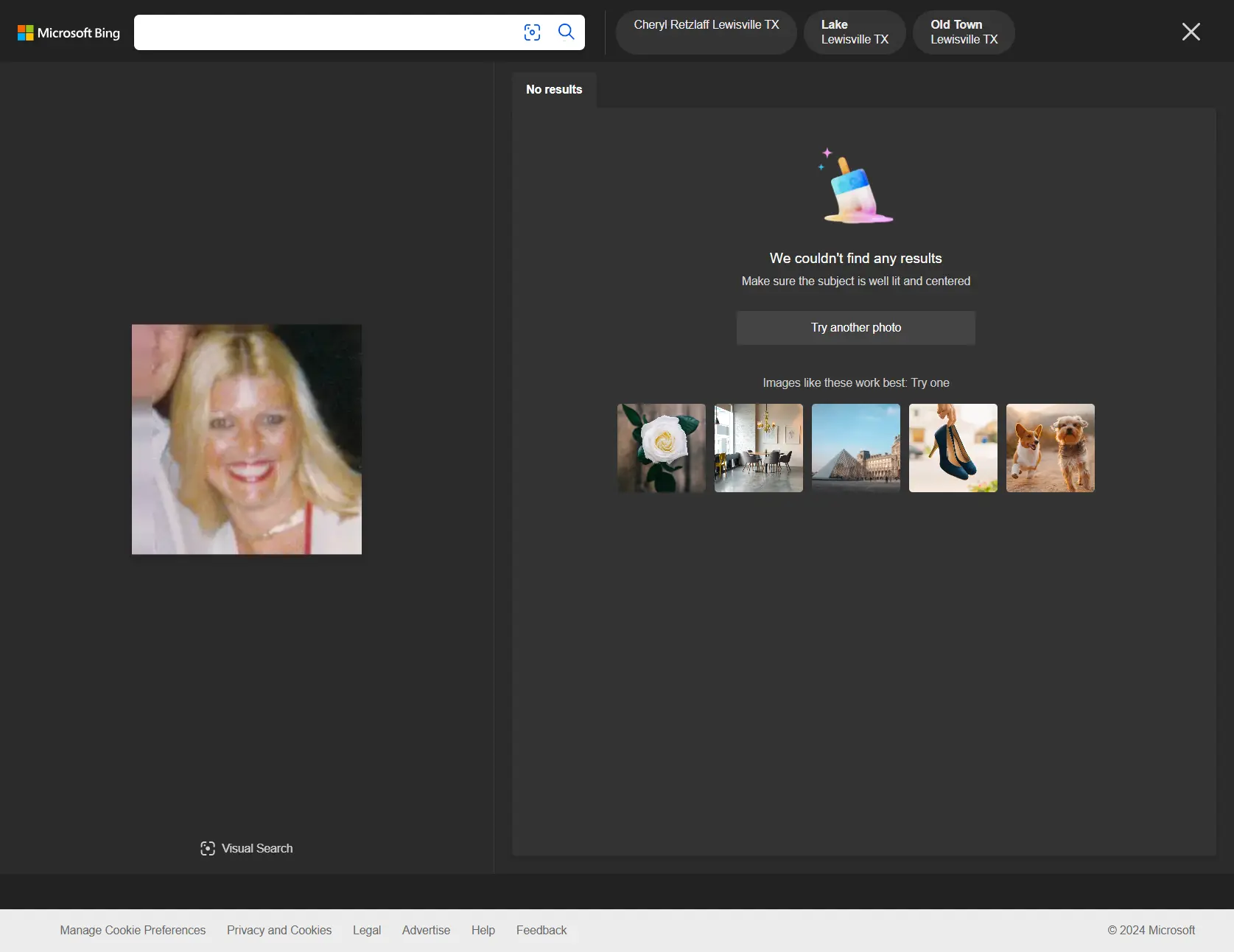Click the uploaded portrait photo
The height and width of the screenshot is (952, 1234).
(247, 439)
